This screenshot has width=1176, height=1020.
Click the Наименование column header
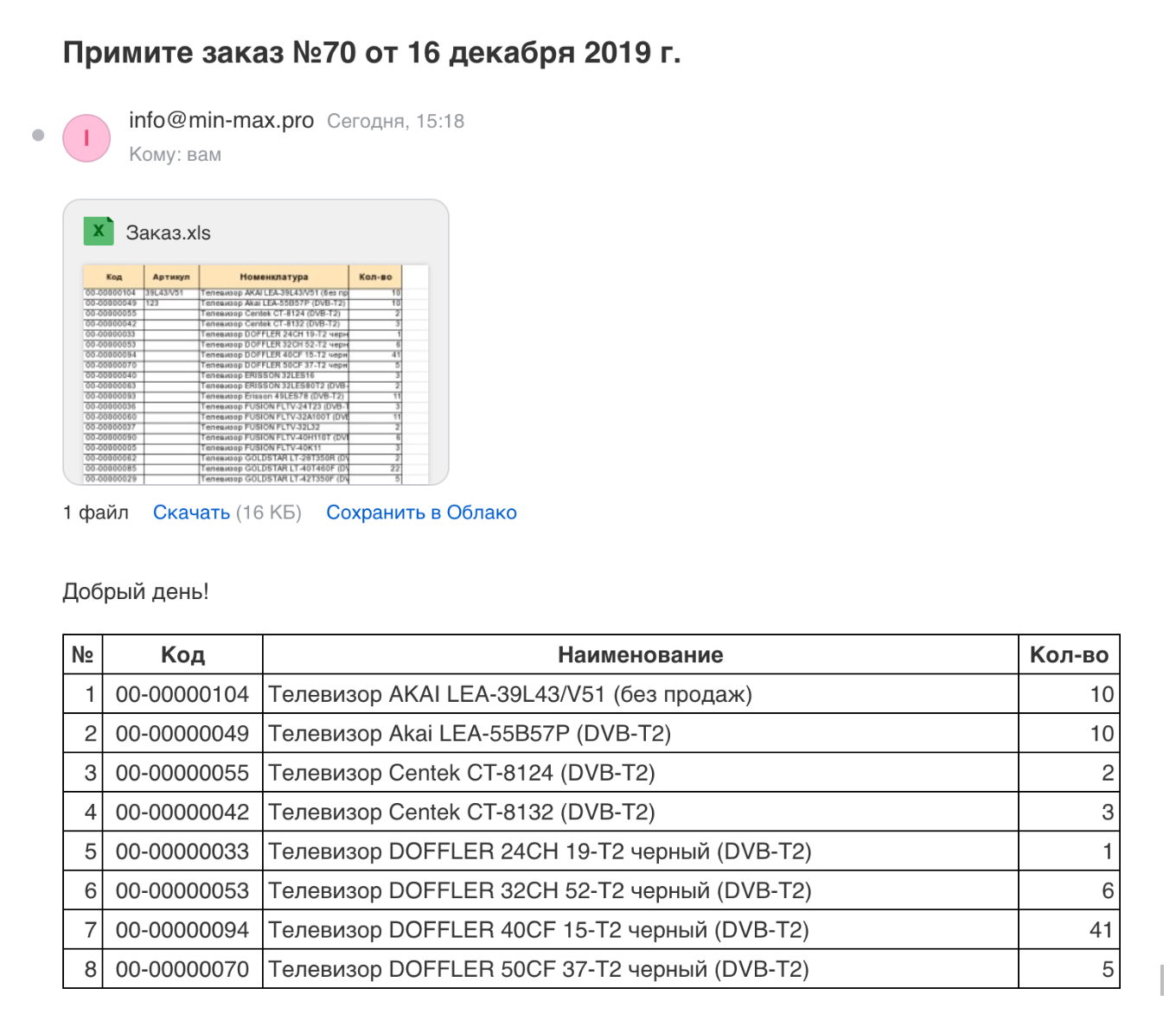pyautogui.click(x=641, y=654)
